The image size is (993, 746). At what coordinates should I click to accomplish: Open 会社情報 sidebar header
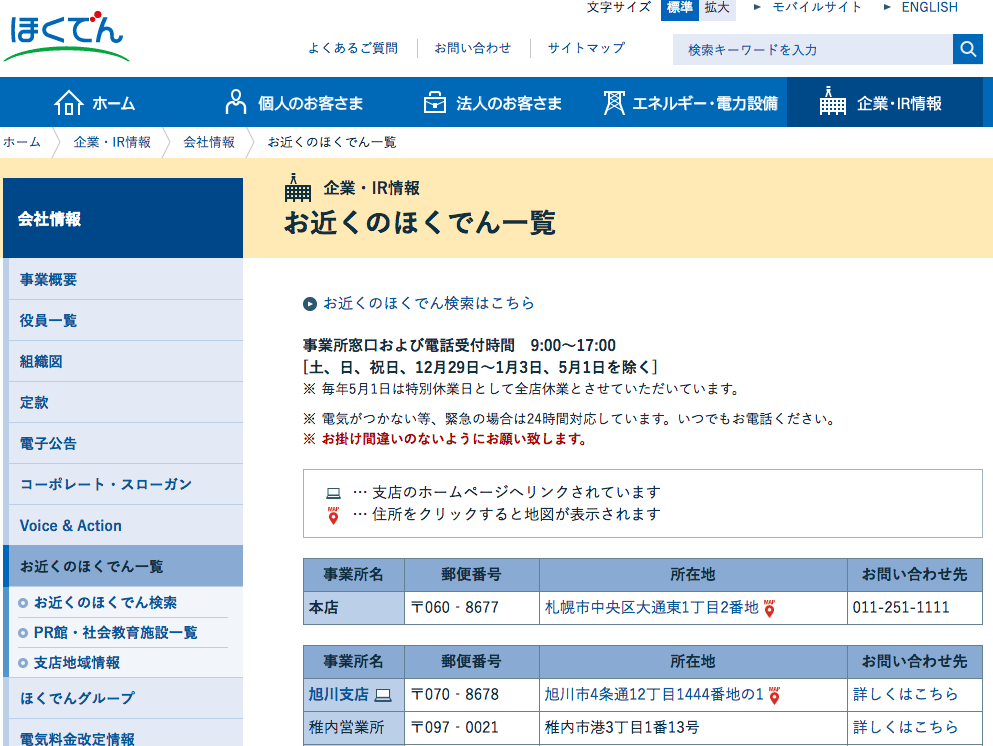tap(123, 218)
